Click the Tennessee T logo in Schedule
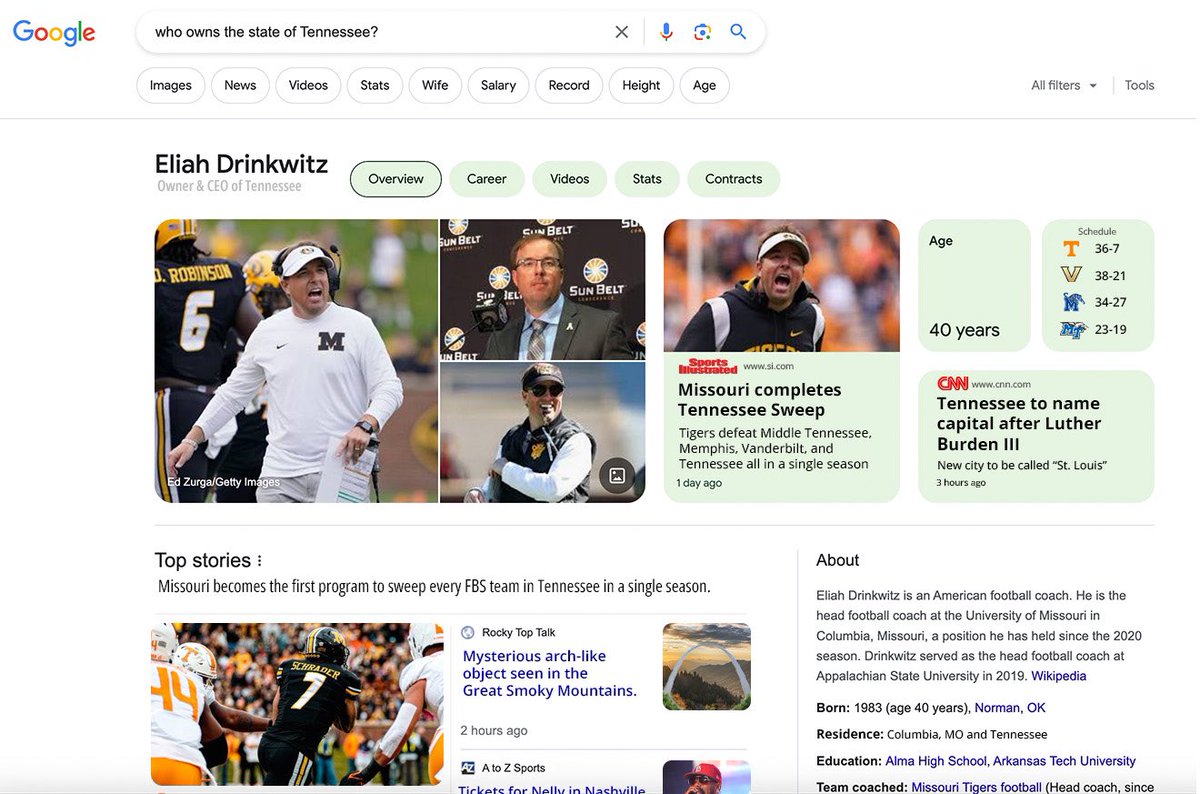The height and width of the screenshot is (794, 1200). point(1071,248)
